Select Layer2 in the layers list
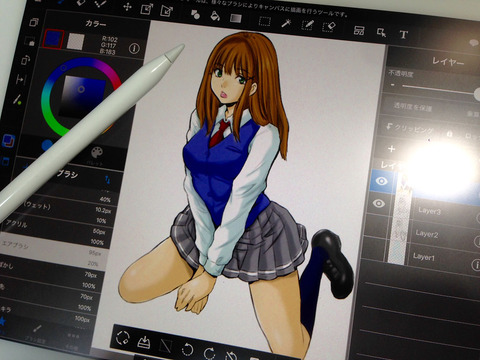The width and height of the screenshot is (480, 360). (x=427, y=234)
